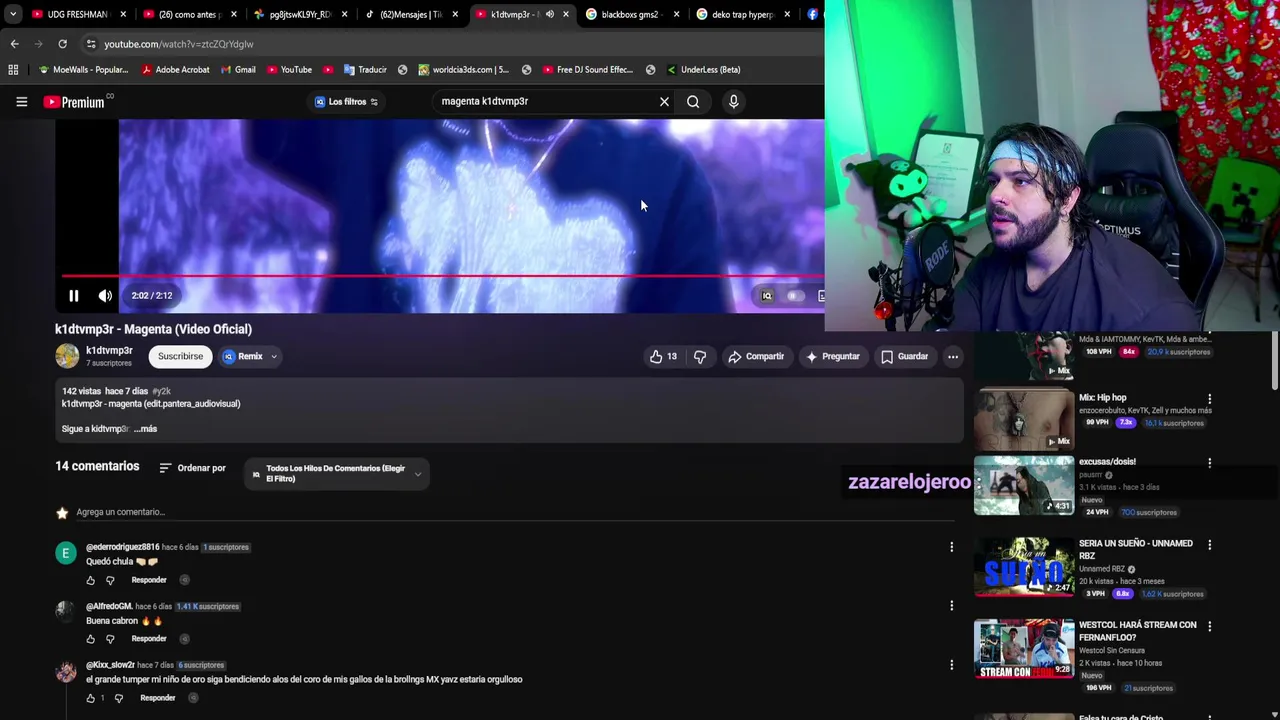1280x720 pixels.
Task: Clear the search box with the X
Action: (664, 101)
